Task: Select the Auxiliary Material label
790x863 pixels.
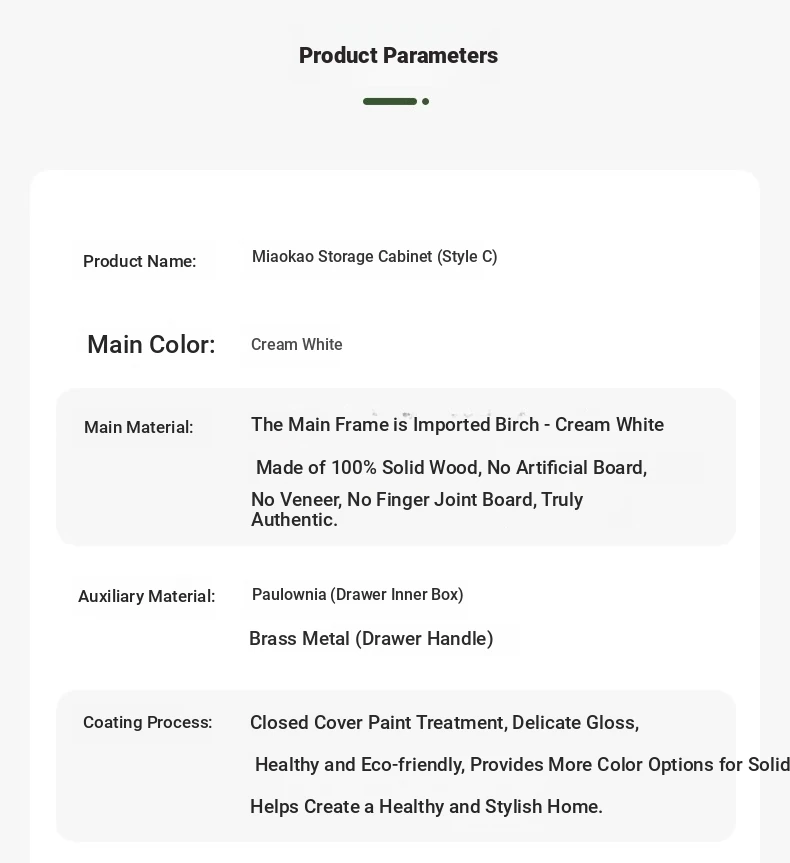Action: [146, 596]
